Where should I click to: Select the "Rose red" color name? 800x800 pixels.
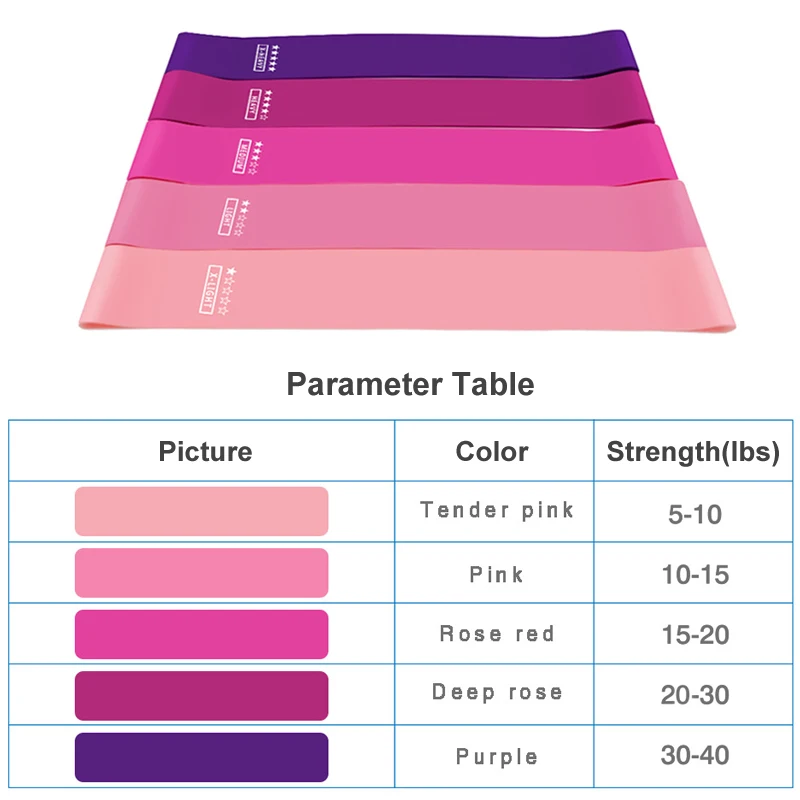coord(497,634)
